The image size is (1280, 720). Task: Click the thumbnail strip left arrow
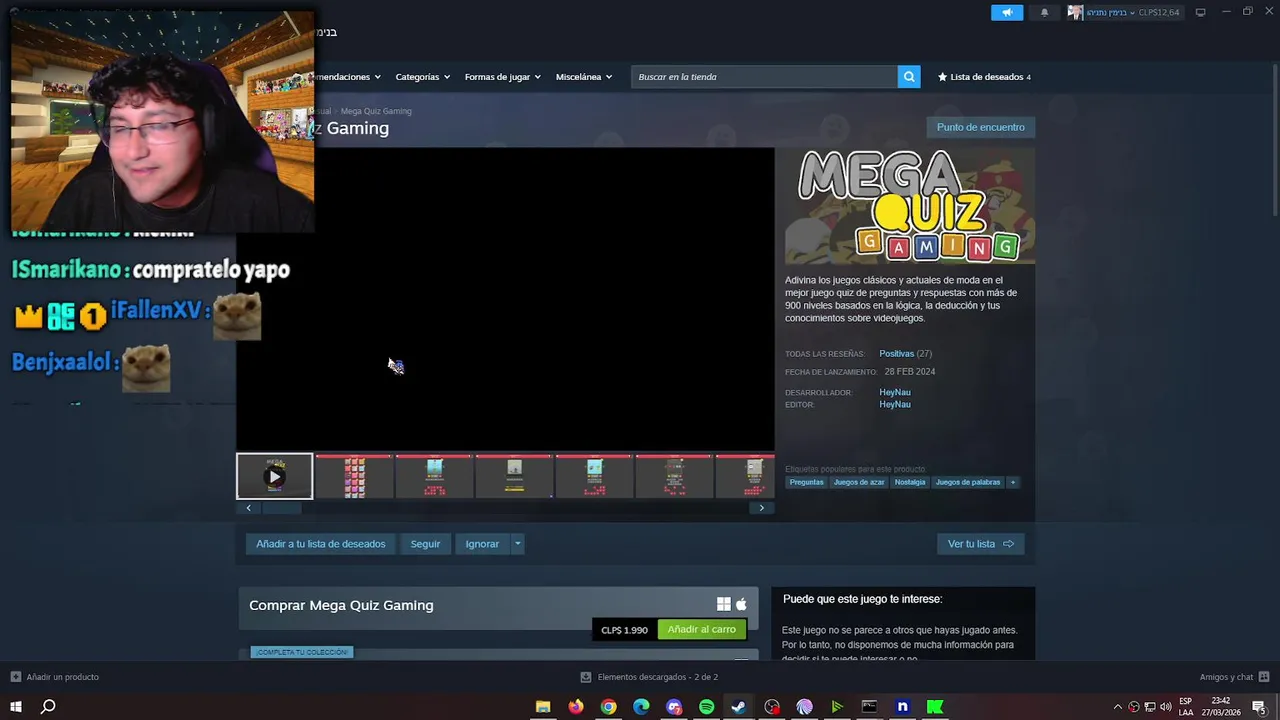click(248, 508)
